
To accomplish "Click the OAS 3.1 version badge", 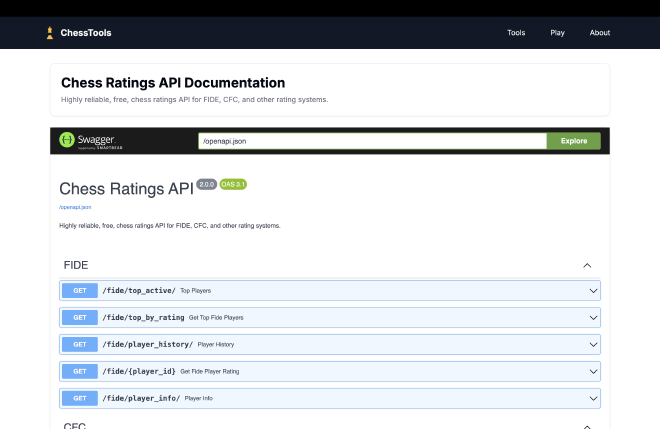I will tap(233, 184).
